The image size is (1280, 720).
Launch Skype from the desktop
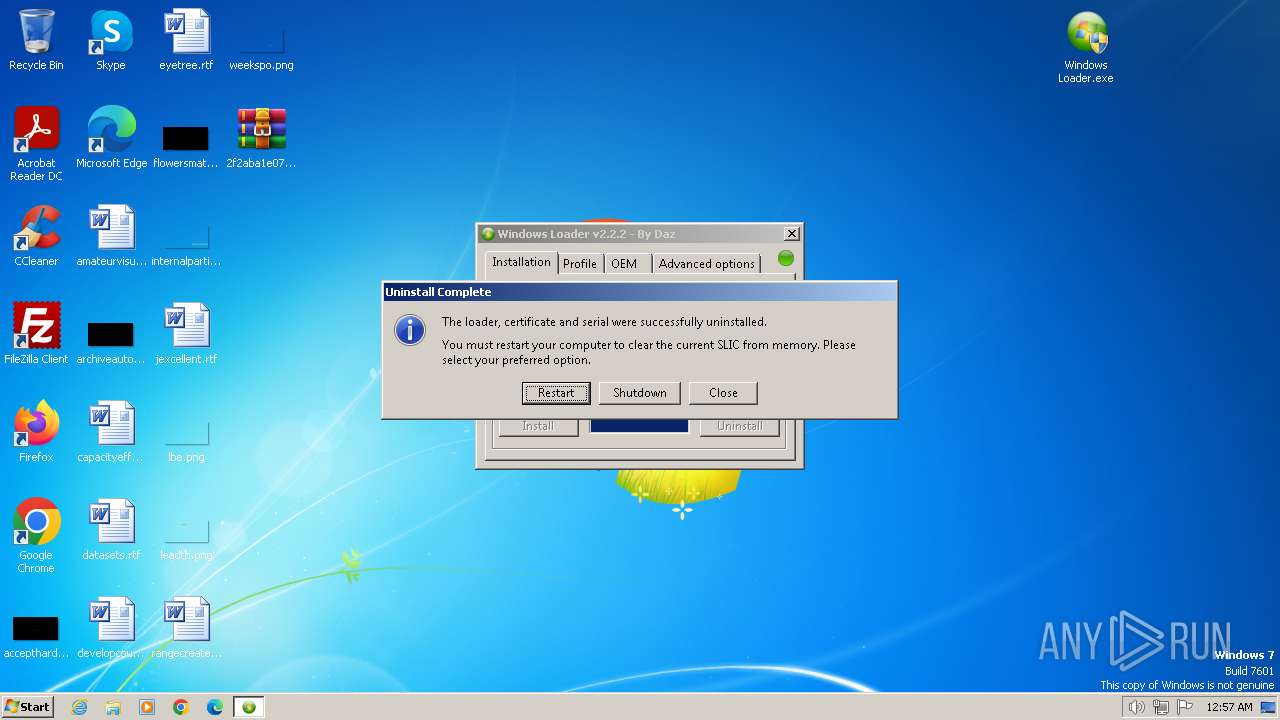(111, 40)
